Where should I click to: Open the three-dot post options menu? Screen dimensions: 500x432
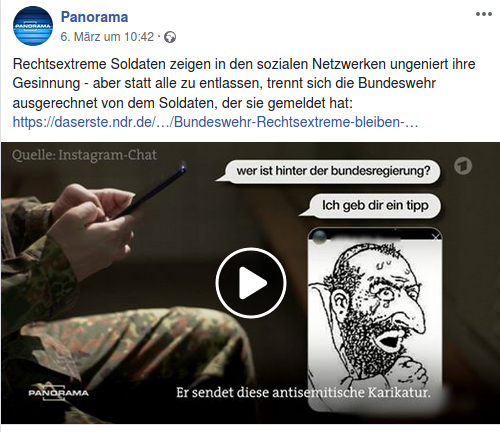pos(484,14)
